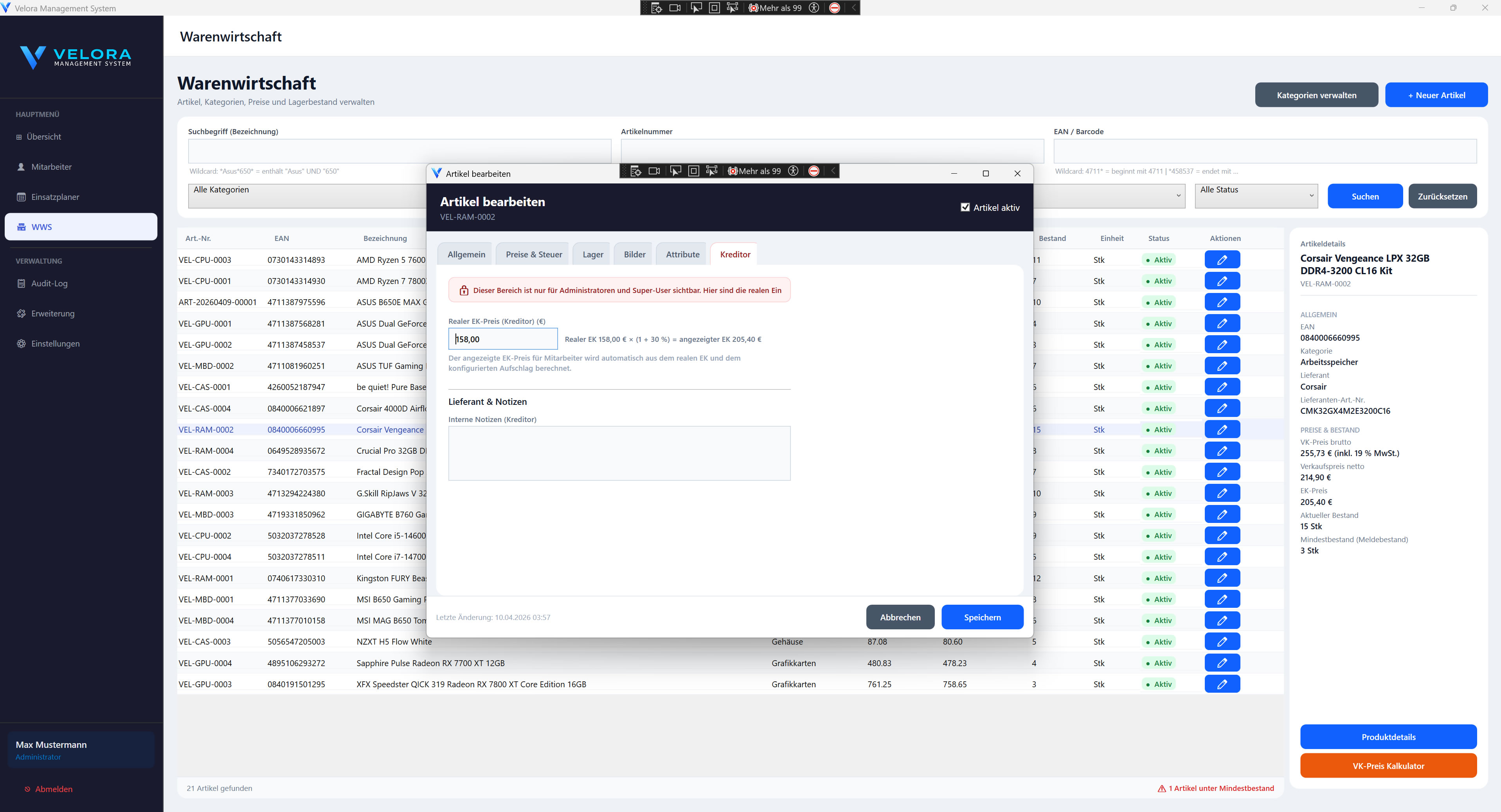The image size is (1501, 812).
Task: Click the Speichern button
Action: 982,618
